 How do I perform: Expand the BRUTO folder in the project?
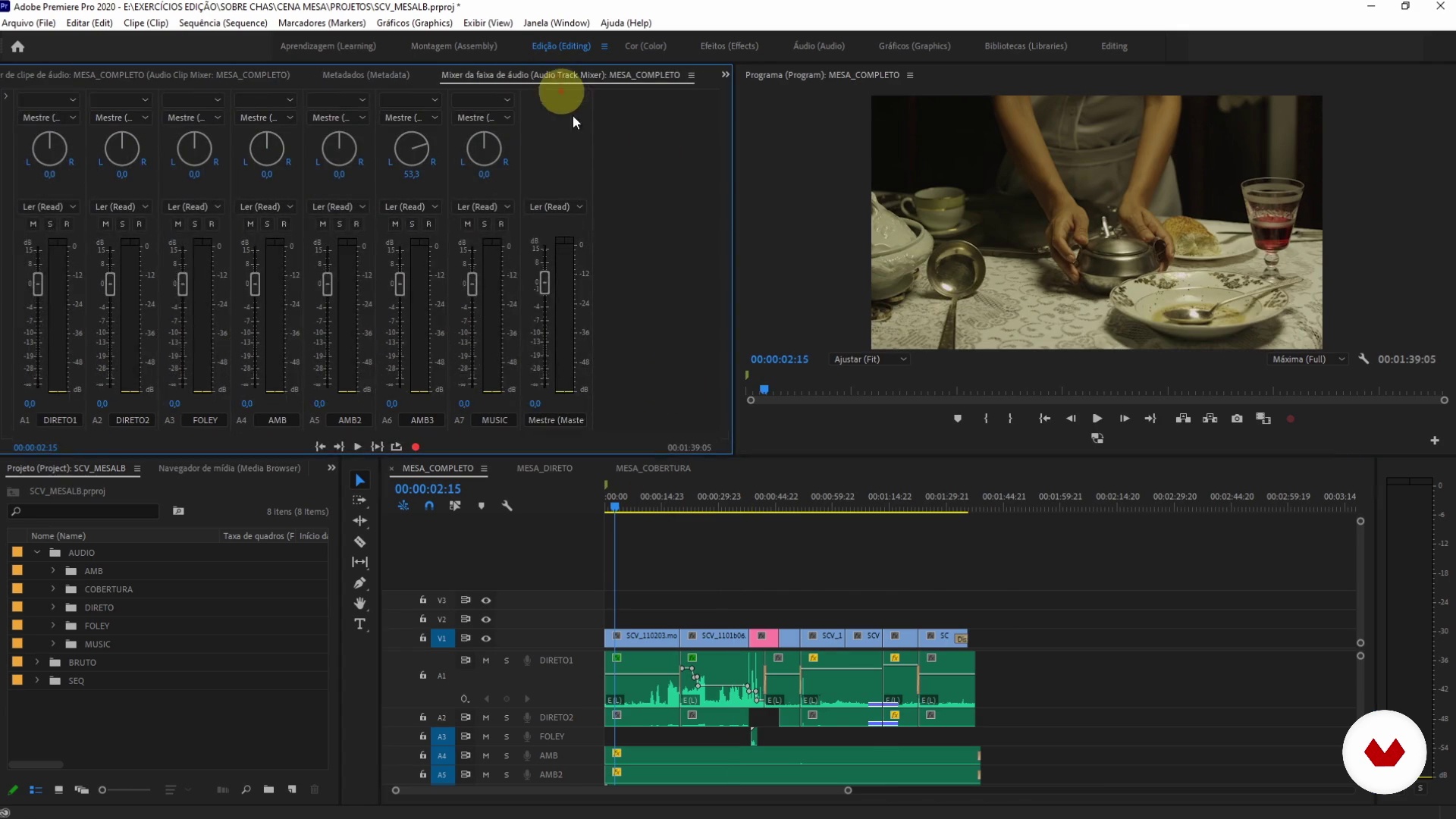(36, 662)
